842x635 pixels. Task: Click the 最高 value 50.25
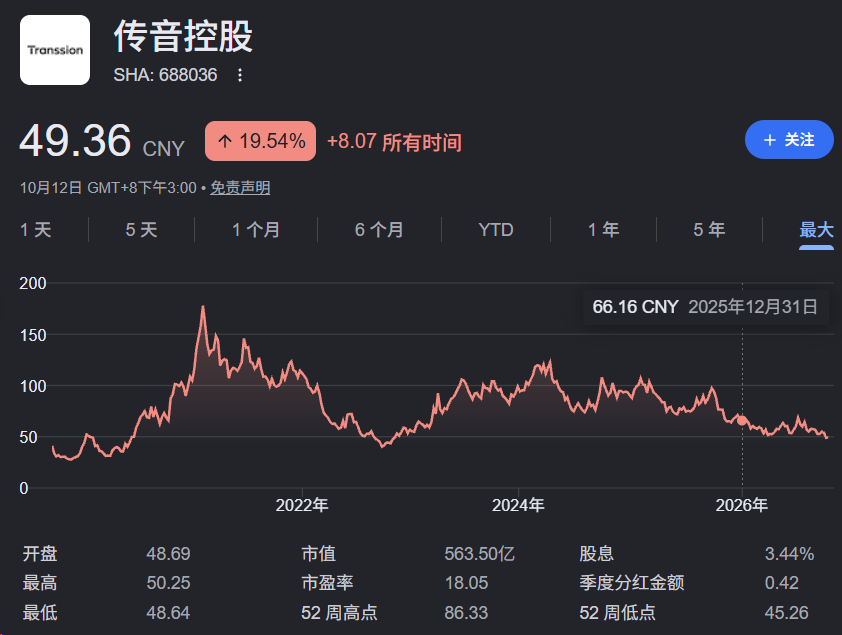coord(168,583)
